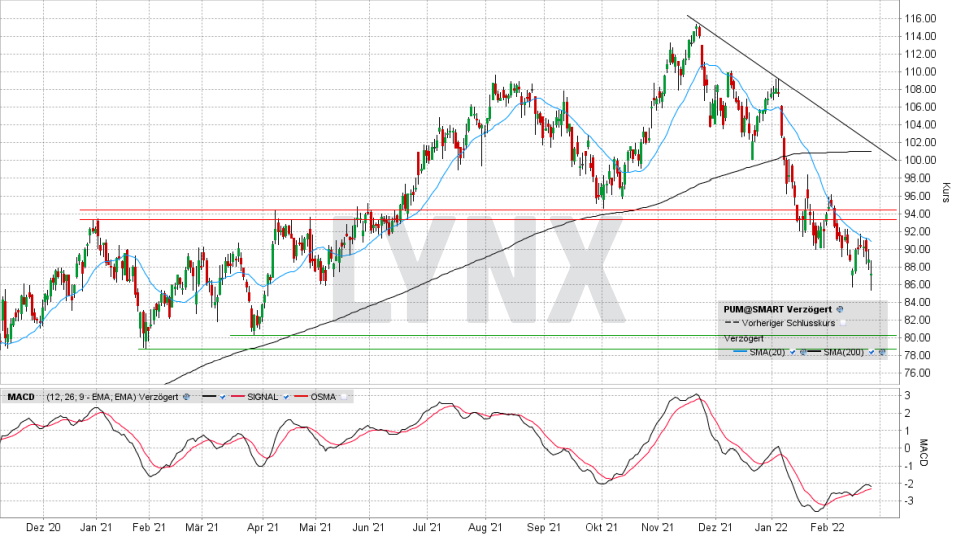
Task: Open the settings icon next to SMA(200)
Action: pyautogui.click(x=882, y=352)
